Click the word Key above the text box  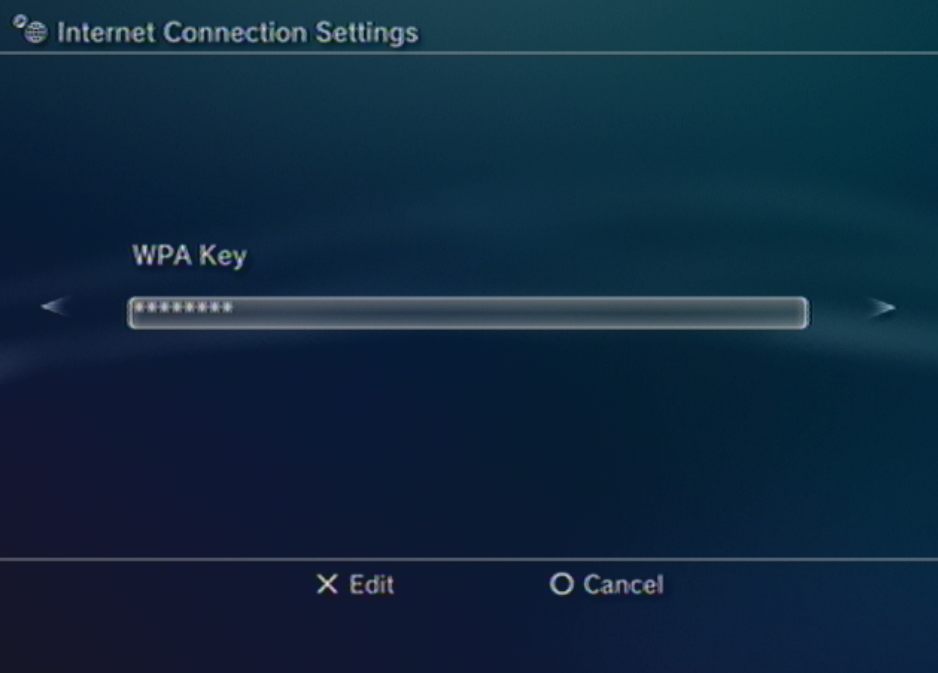pyautogui.click(x=222, y=256)
